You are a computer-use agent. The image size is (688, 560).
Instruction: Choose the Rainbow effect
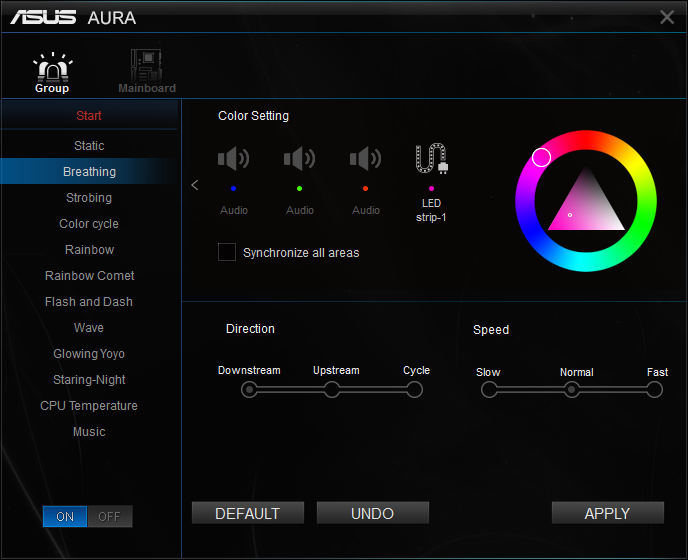[90, 250]
